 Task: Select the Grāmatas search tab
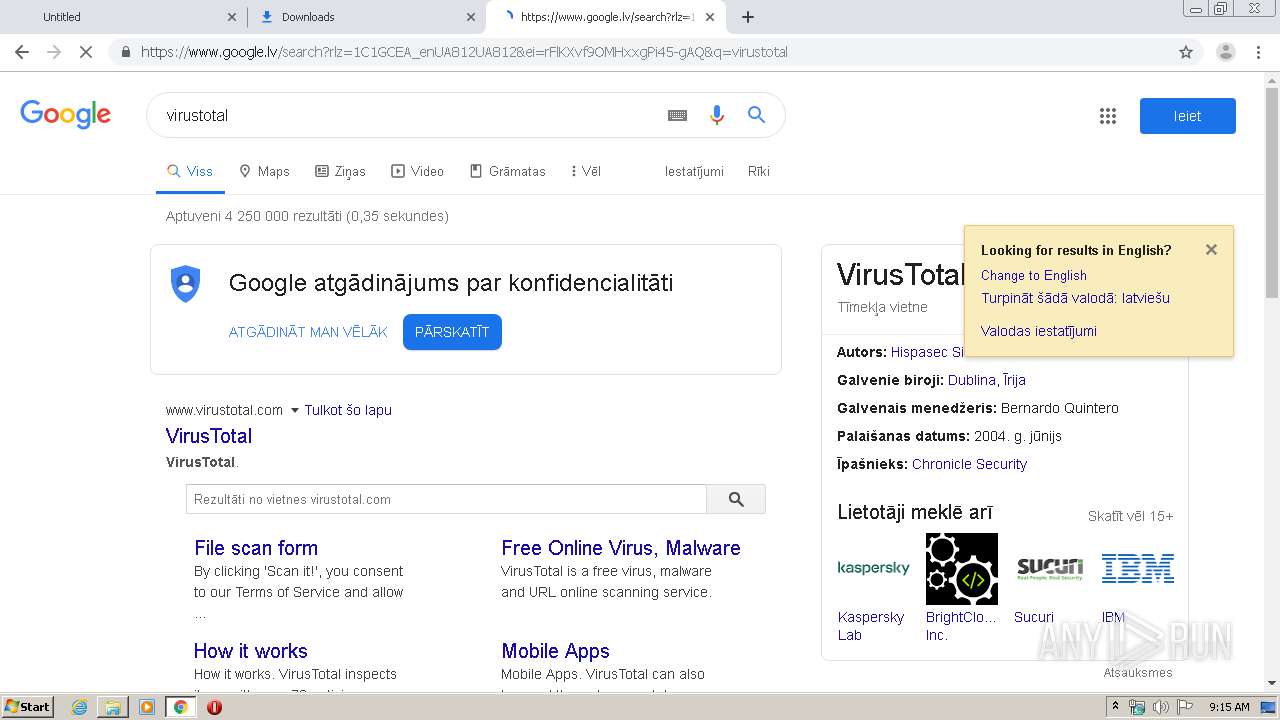(x=507, y=171)
